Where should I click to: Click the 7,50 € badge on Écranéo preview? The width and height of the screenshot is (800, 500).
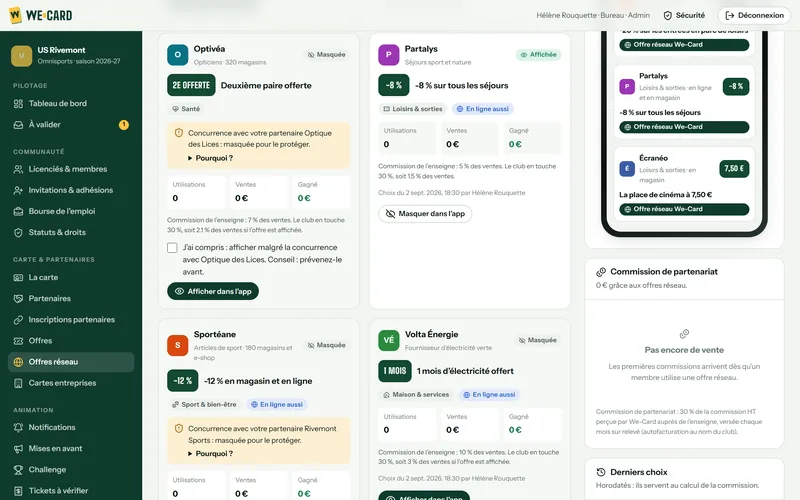click(734, 169)
